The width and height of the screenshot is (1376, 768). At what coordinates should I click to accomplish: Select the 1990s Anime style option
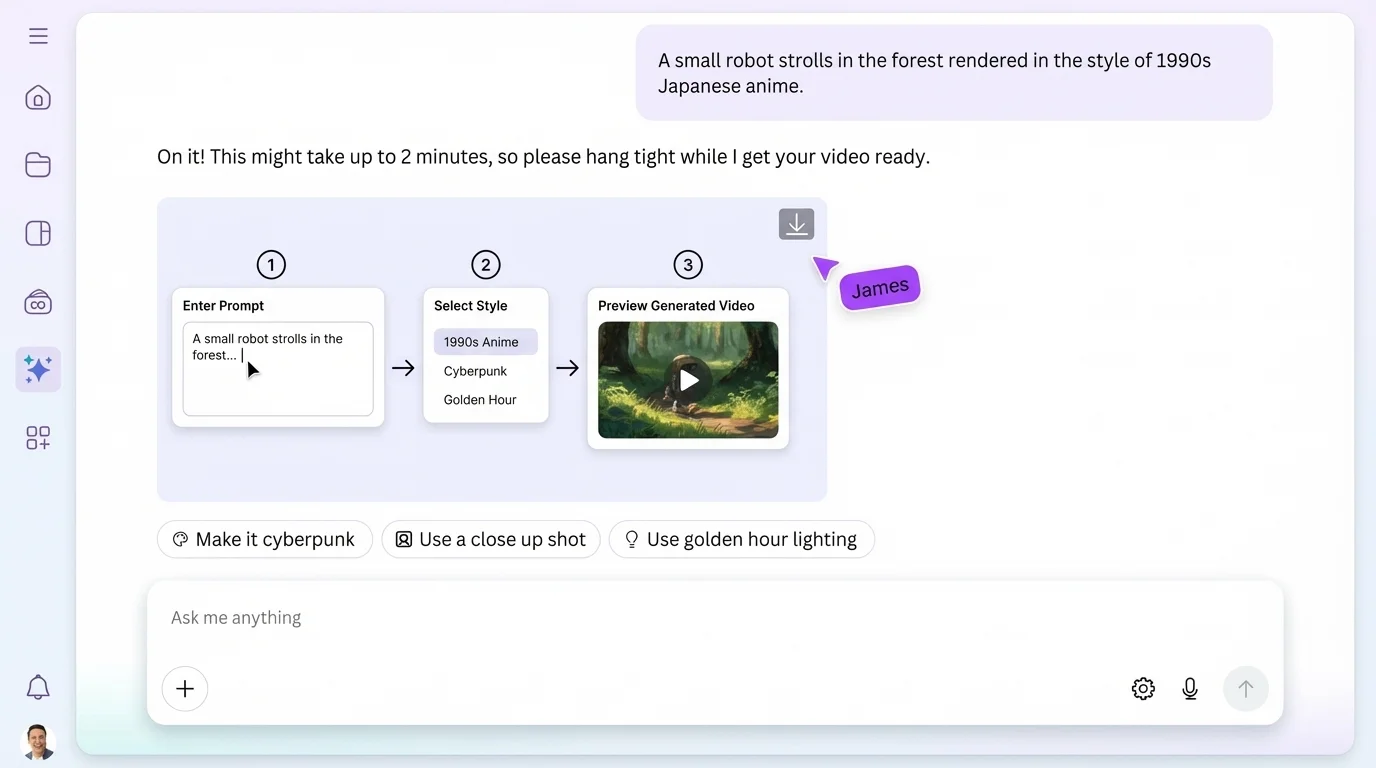click(x=486, y=341)
